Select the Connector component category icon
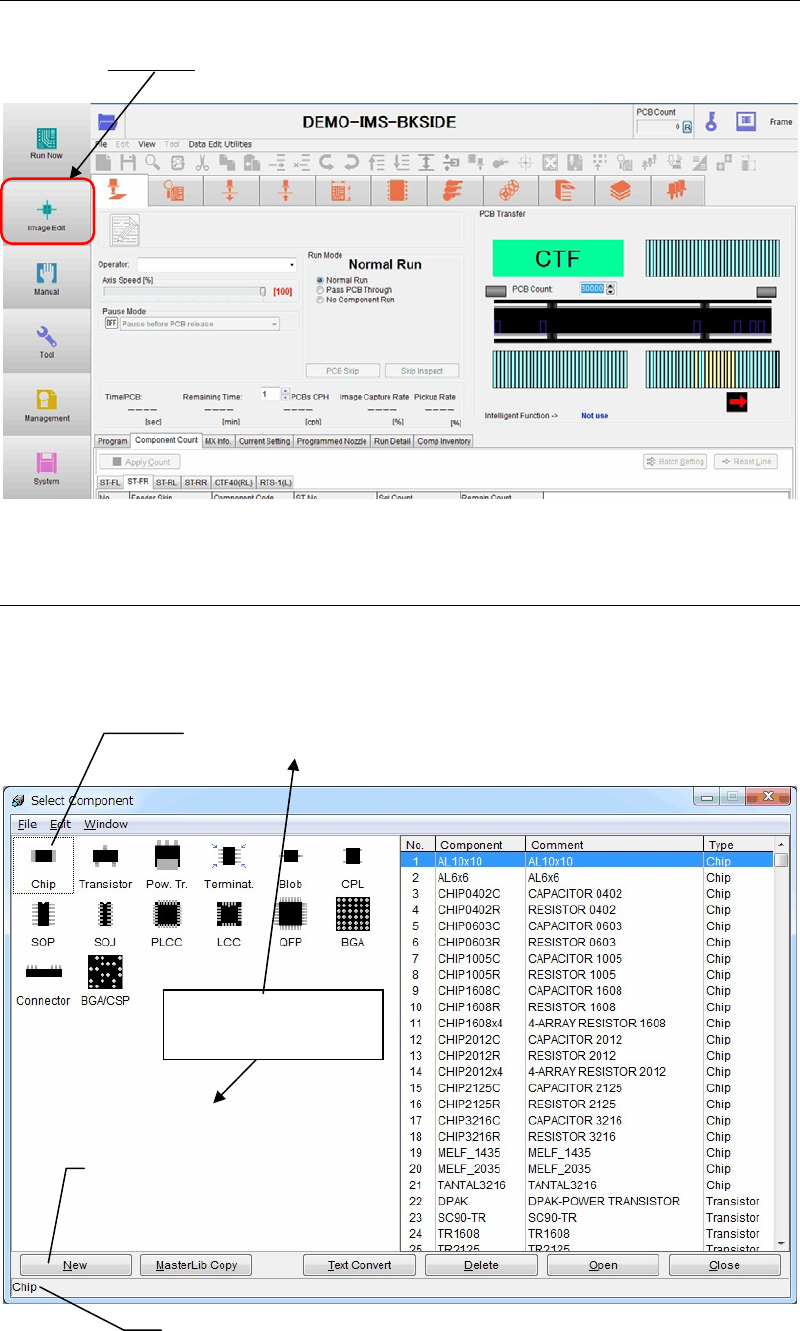The height and width of the screenshot is (1331, 800). [x=43, y=985]
